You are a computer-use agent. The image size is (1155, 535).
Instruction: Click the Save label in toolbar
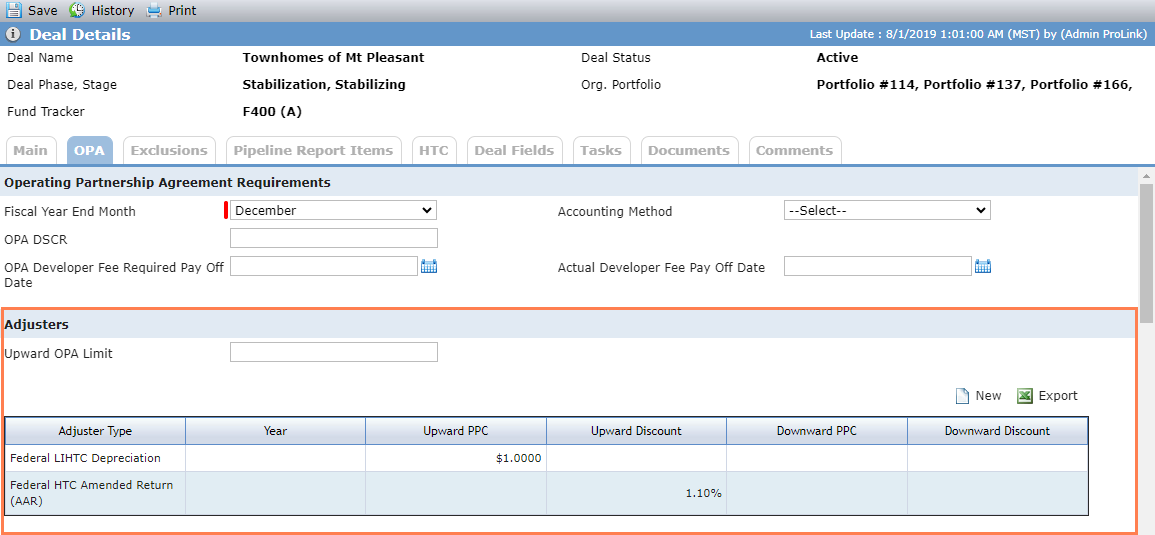pos(43,11)
